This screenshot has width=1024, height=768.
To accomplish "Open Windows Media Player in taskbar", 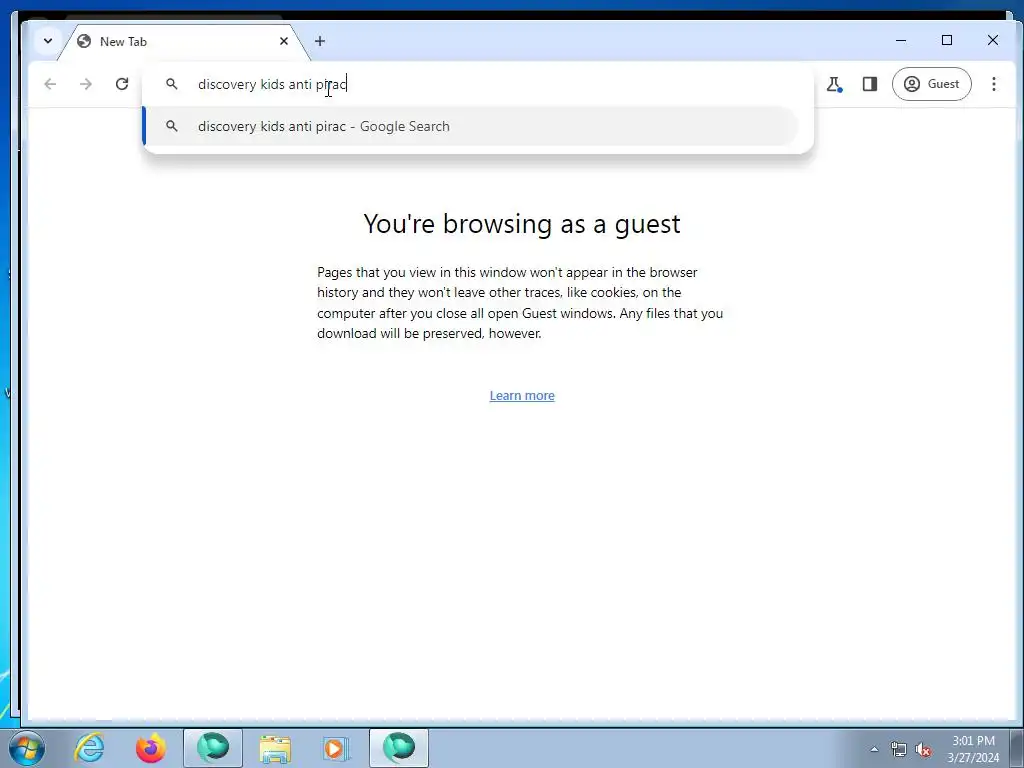I will 337,748.
